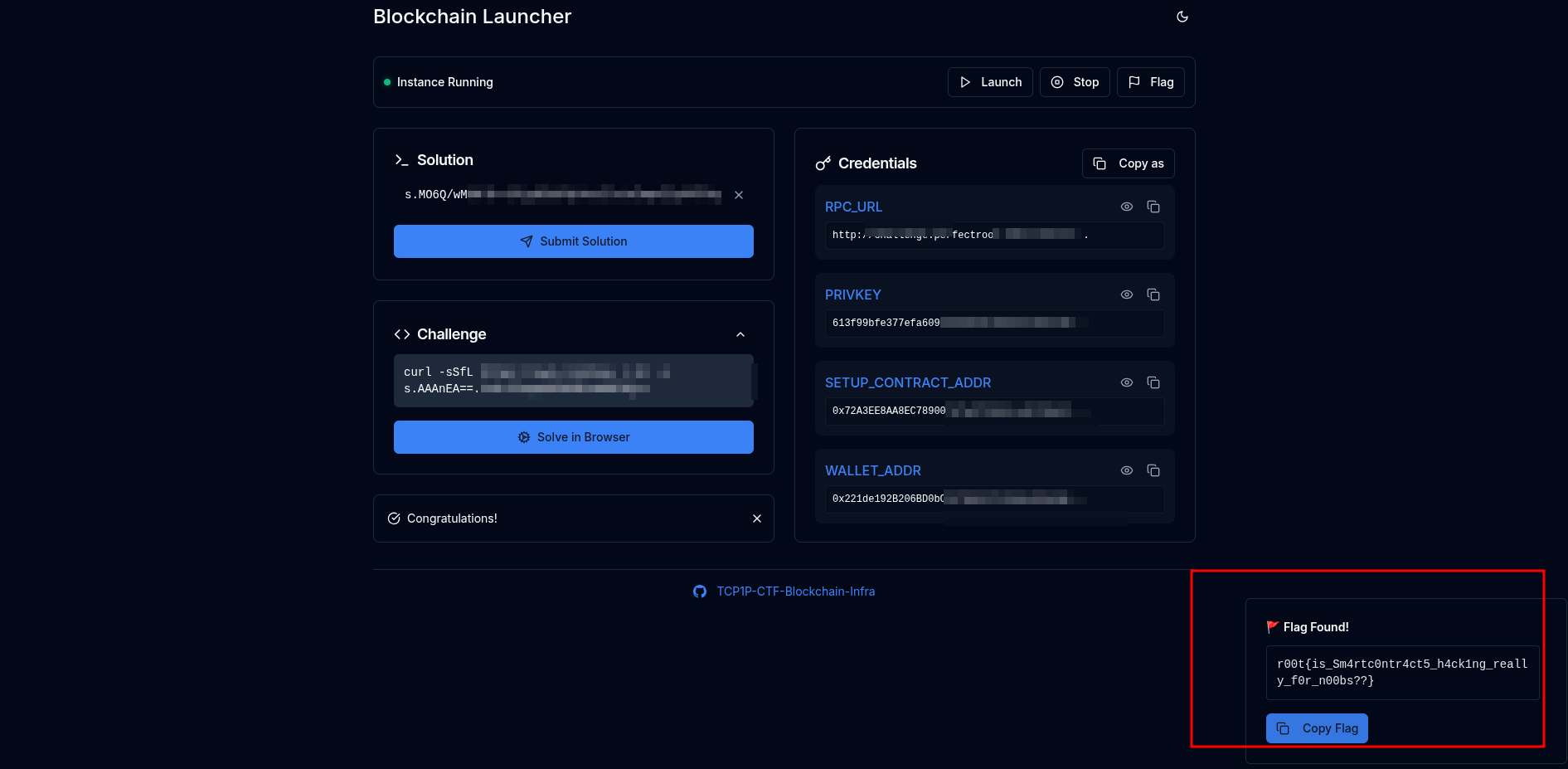Open TCP1P-CTF-Blockchain-Infra link

click(x=795, y=591)
